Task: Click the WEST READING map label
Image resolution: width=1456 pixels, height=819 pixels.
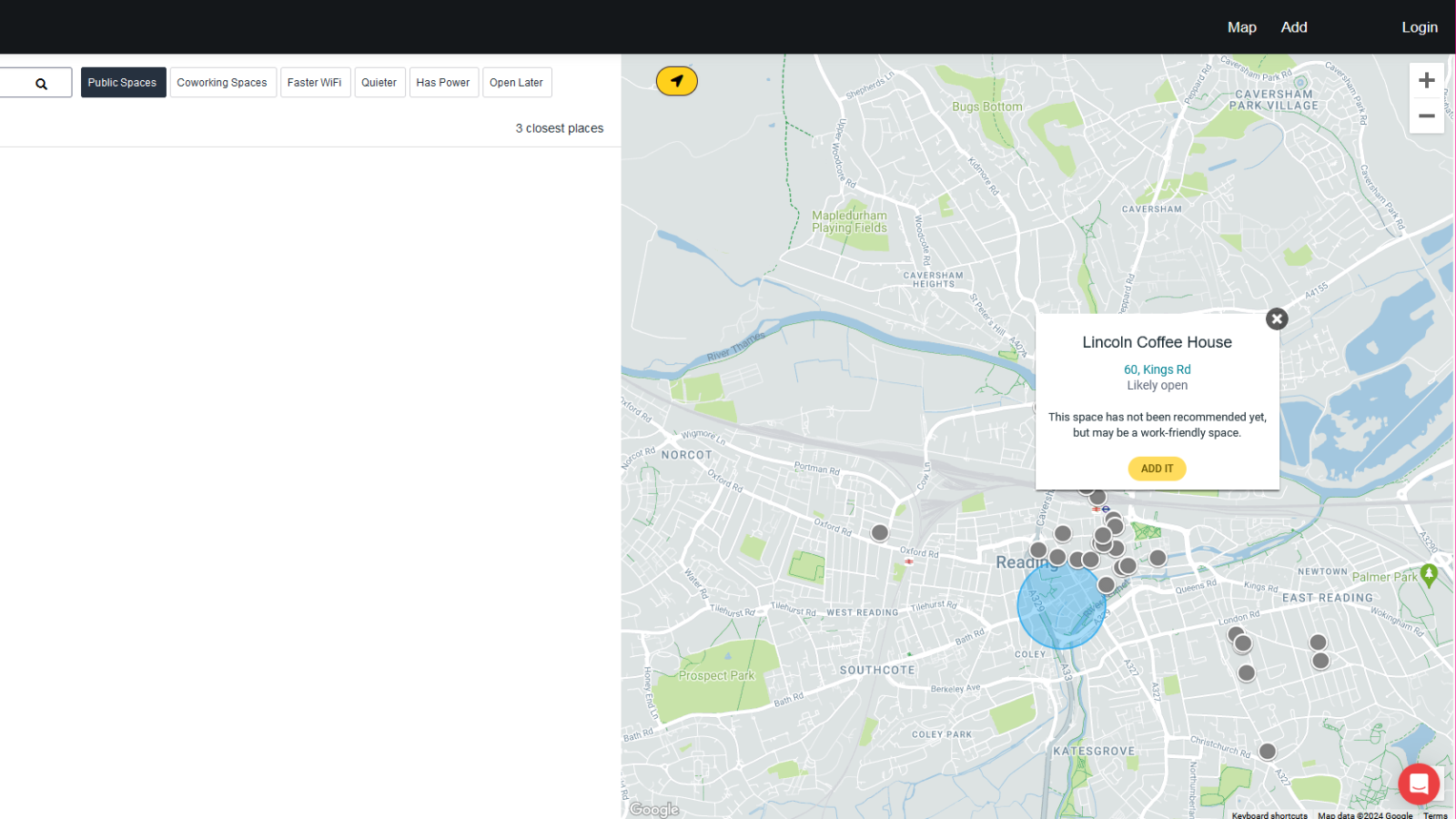Action: click(863, 612)
